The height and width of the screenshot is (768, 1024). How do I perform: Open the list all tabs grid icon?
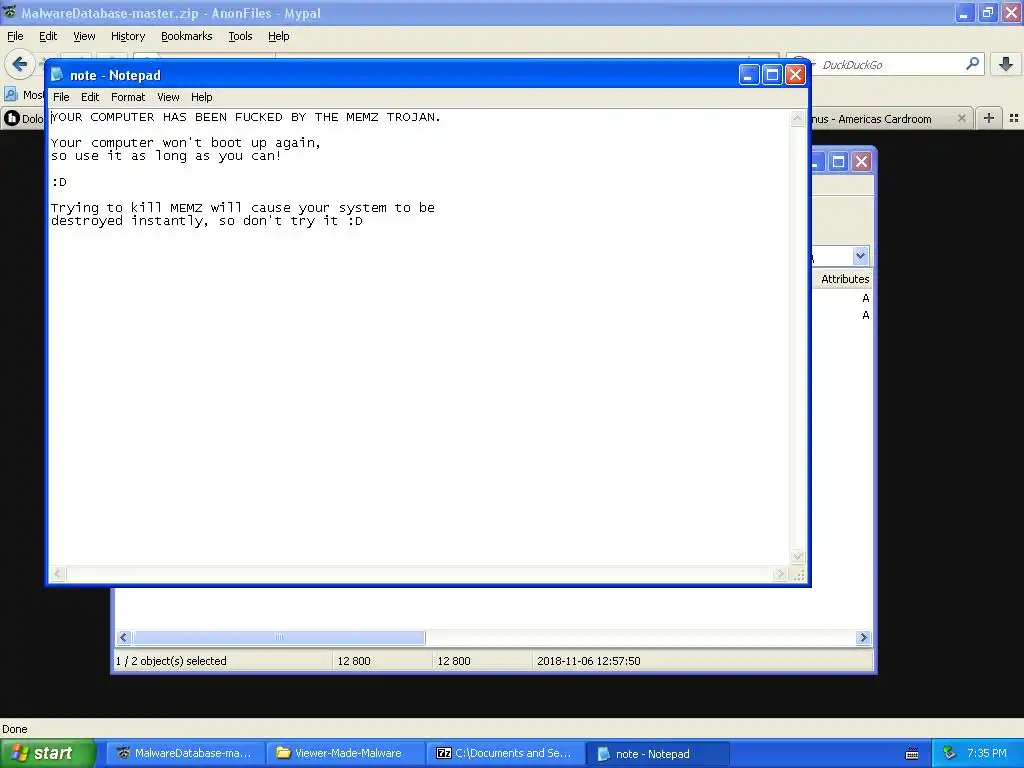point(1014,118)
